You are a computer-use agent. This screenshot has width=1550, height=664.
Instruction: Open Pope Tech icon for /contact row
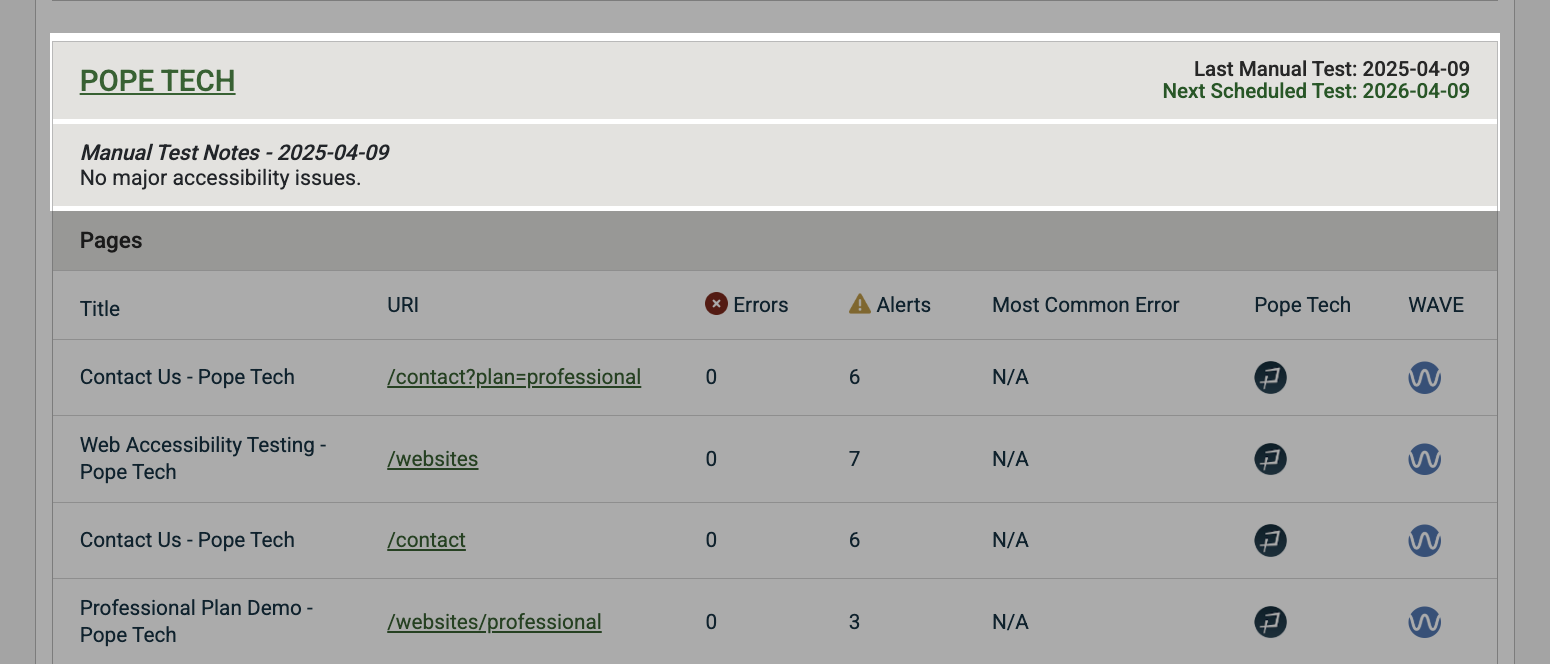1270,541
